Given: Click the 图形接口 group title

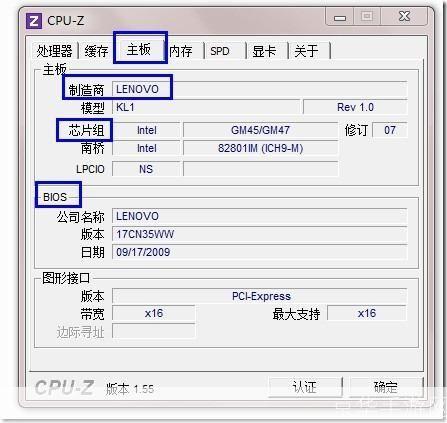Looking at the screenshot, I should [66, 278].
